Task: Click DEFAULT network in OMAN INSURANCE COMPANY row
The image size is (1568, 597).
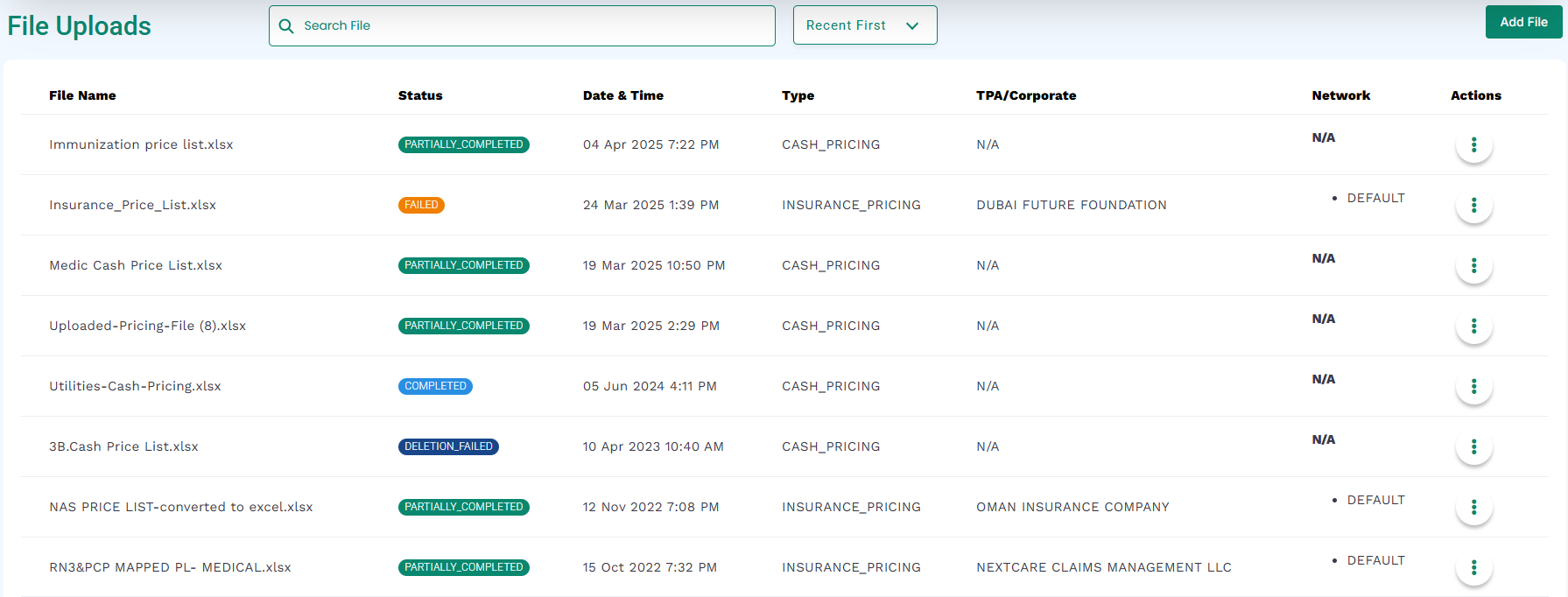Action: (x=1375, y=500)
